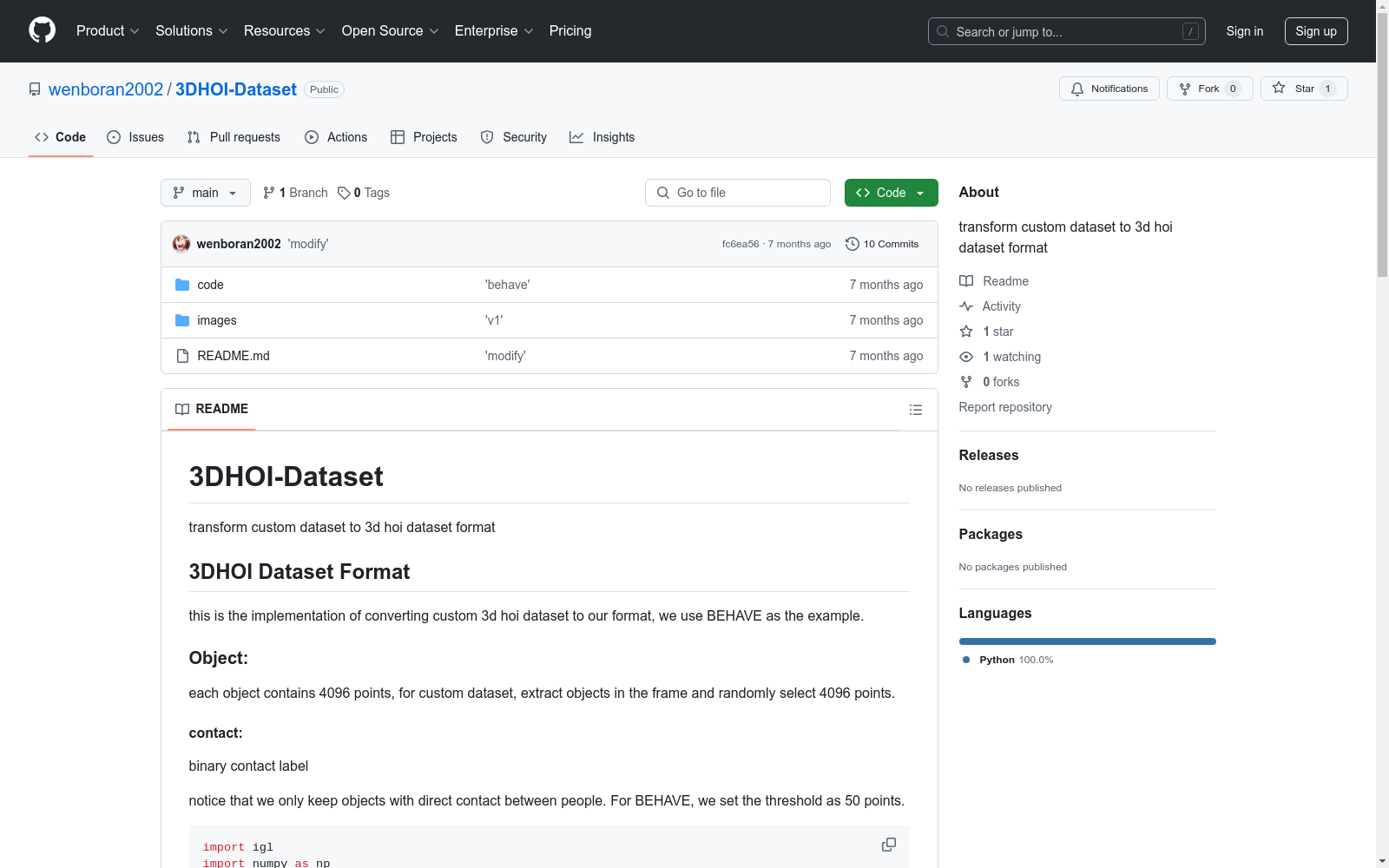
Task: Open the code folder
Action: (210, 285)
